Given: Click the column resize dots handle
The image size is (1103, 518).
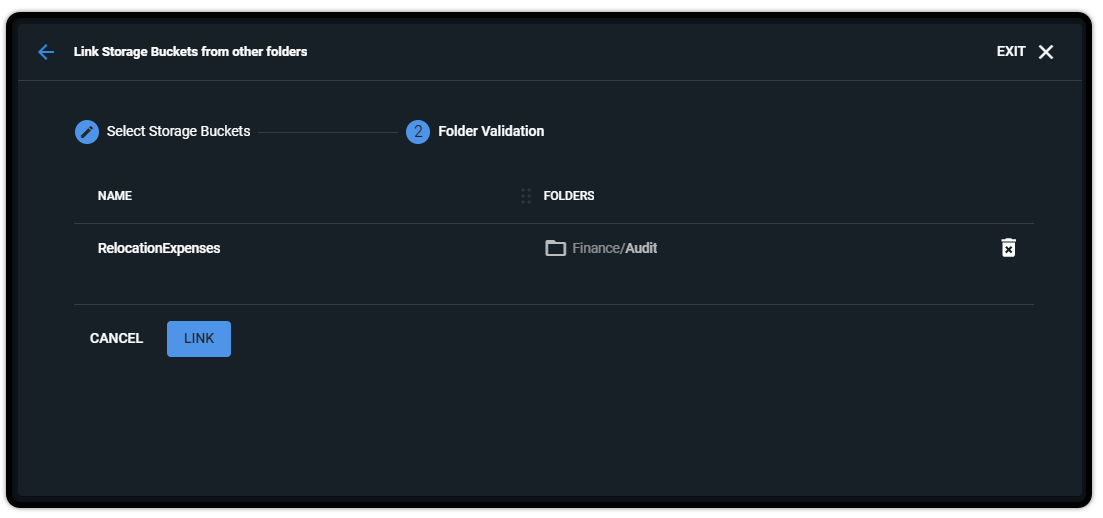Looking at the screenshot, I should click(526, 196).
